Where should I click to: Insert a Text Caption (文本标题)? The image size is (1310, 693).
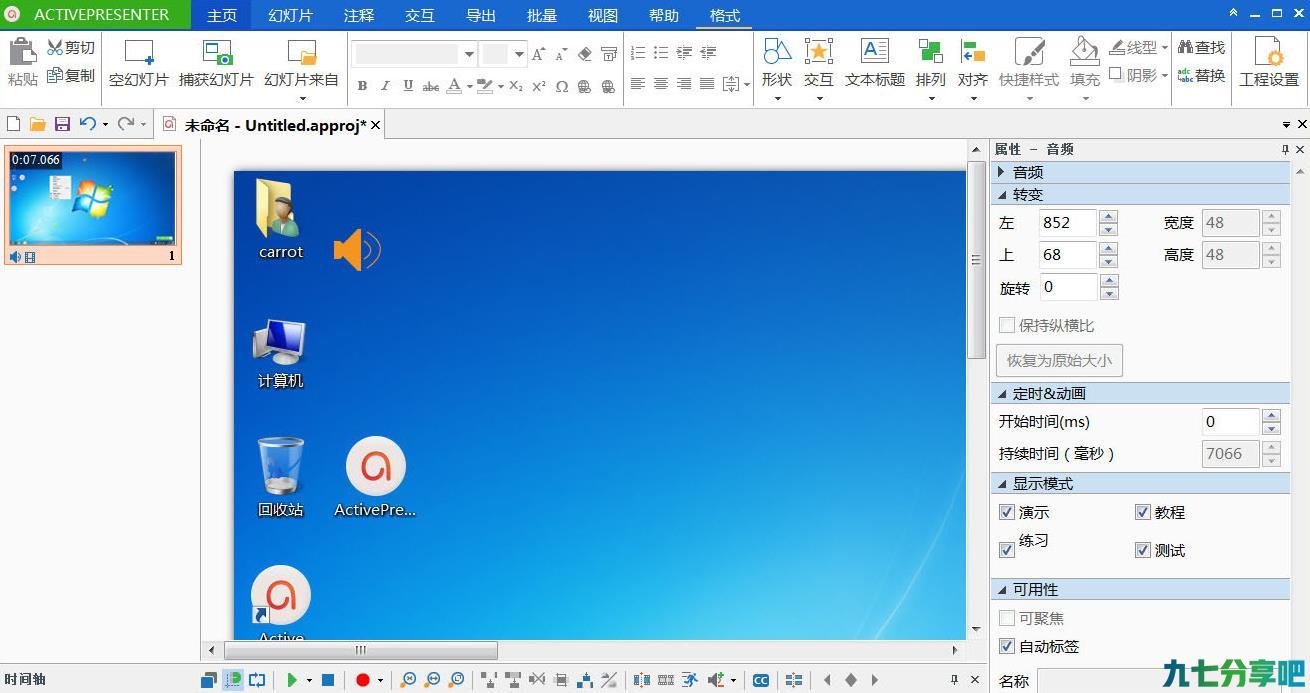(875, 64)
